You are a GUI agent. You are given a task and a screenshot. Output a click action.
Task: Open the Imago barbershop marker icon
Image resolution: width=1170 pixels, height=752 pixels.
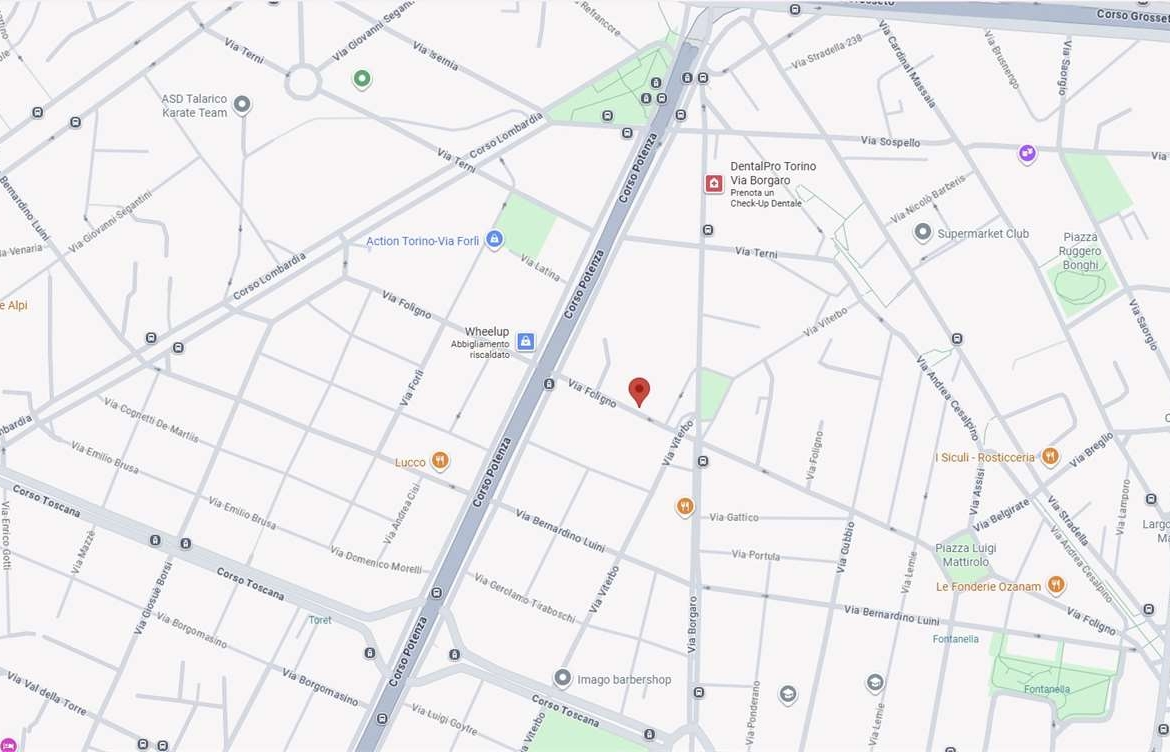[563, 678]
